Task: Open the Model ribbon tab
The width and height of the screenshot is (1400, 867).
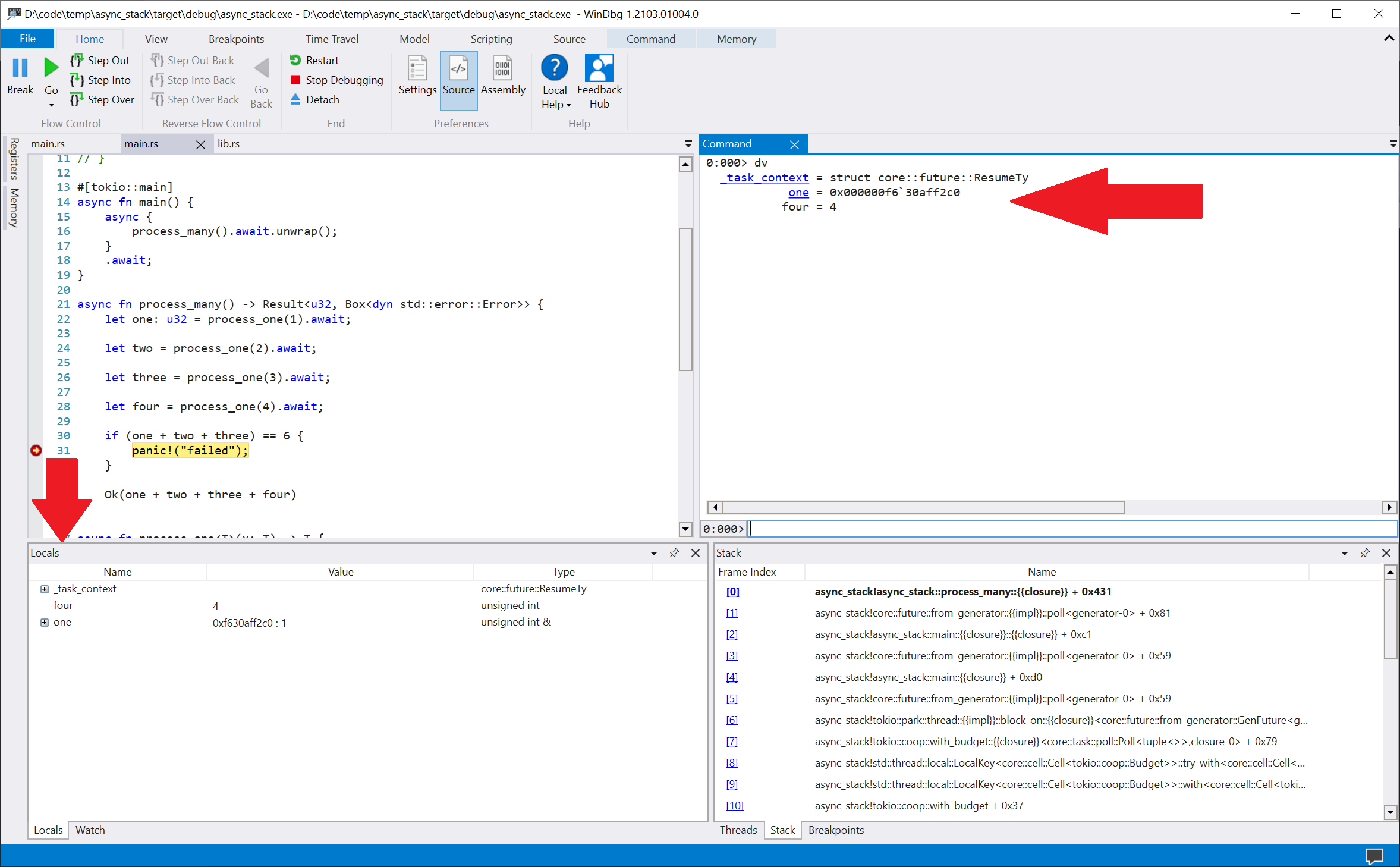Action: point(414,39)
